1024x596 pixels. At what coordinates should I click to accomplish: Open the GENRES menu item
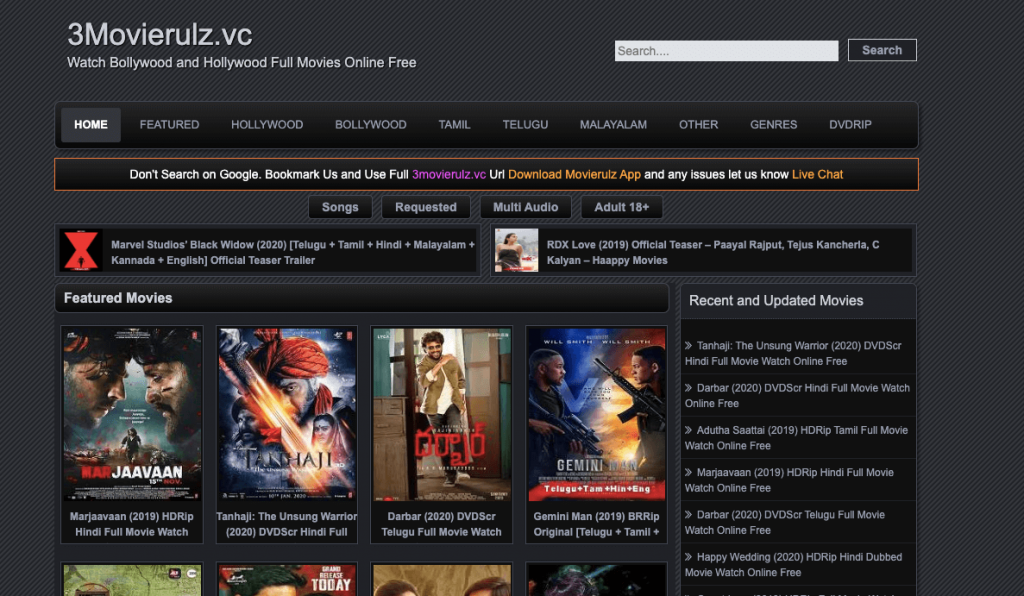(x=773, y=125)
